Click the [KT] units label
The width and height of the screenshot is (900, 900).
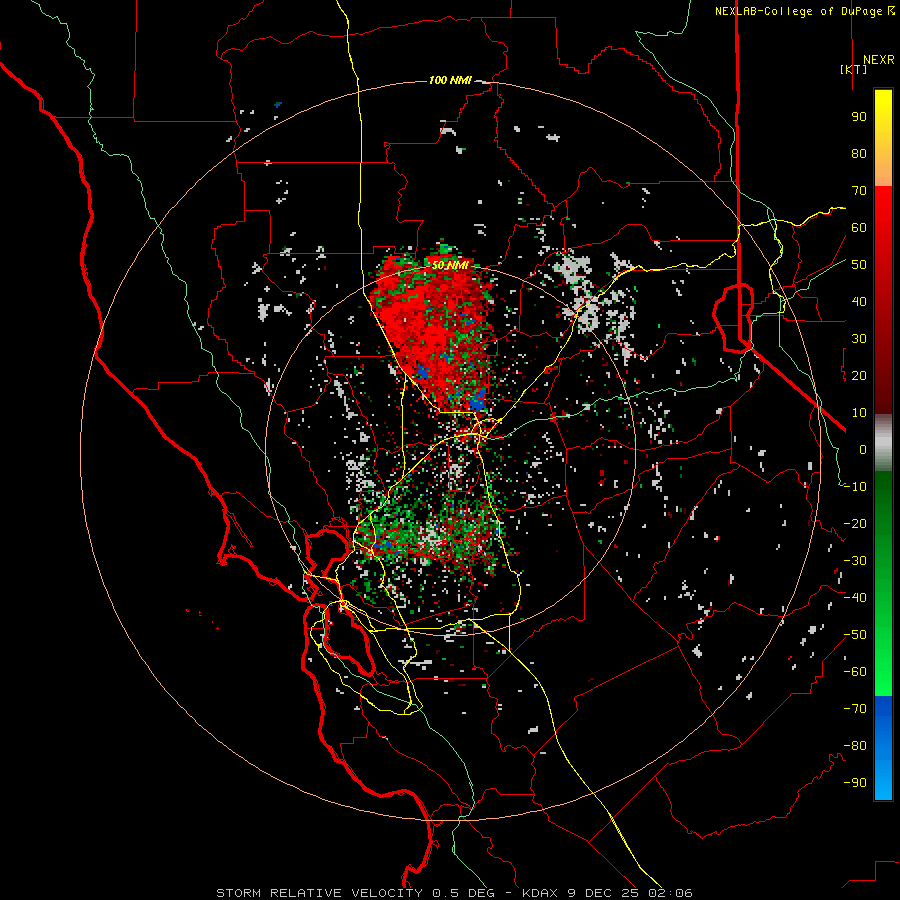[854, 69]
